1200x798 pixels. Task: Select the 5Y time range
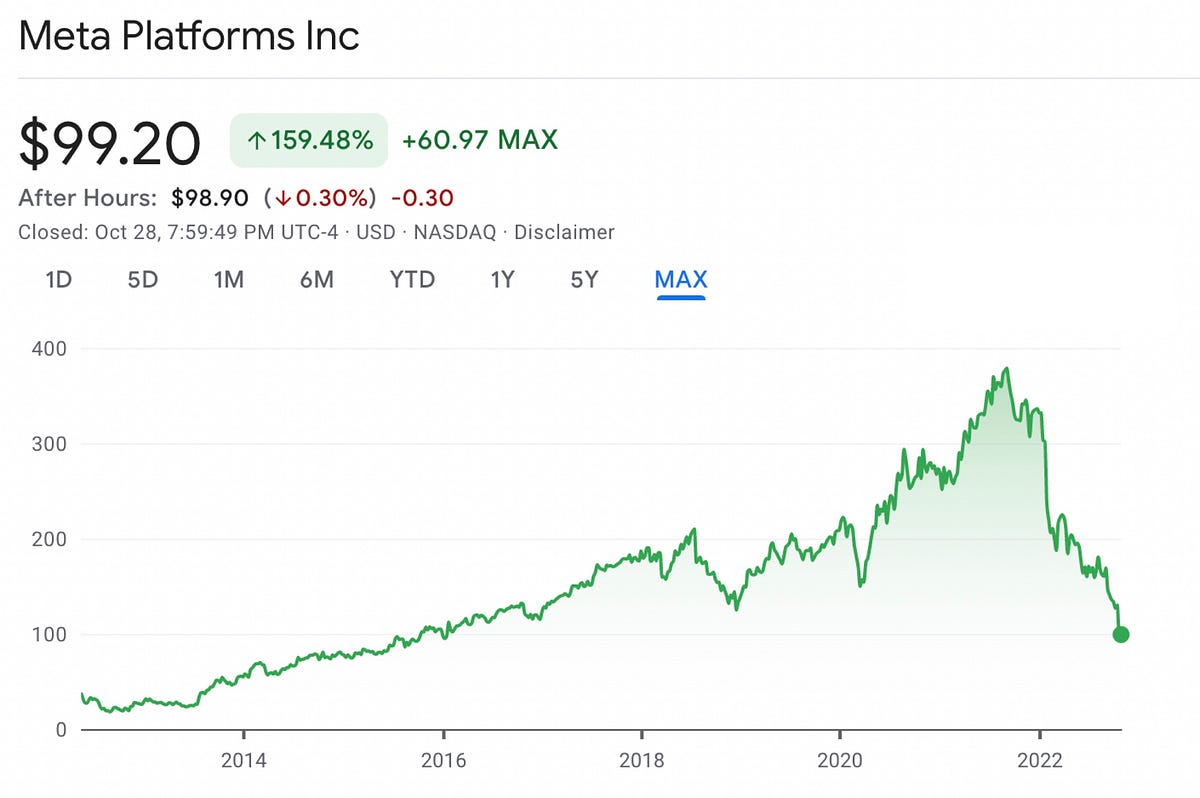585,280
